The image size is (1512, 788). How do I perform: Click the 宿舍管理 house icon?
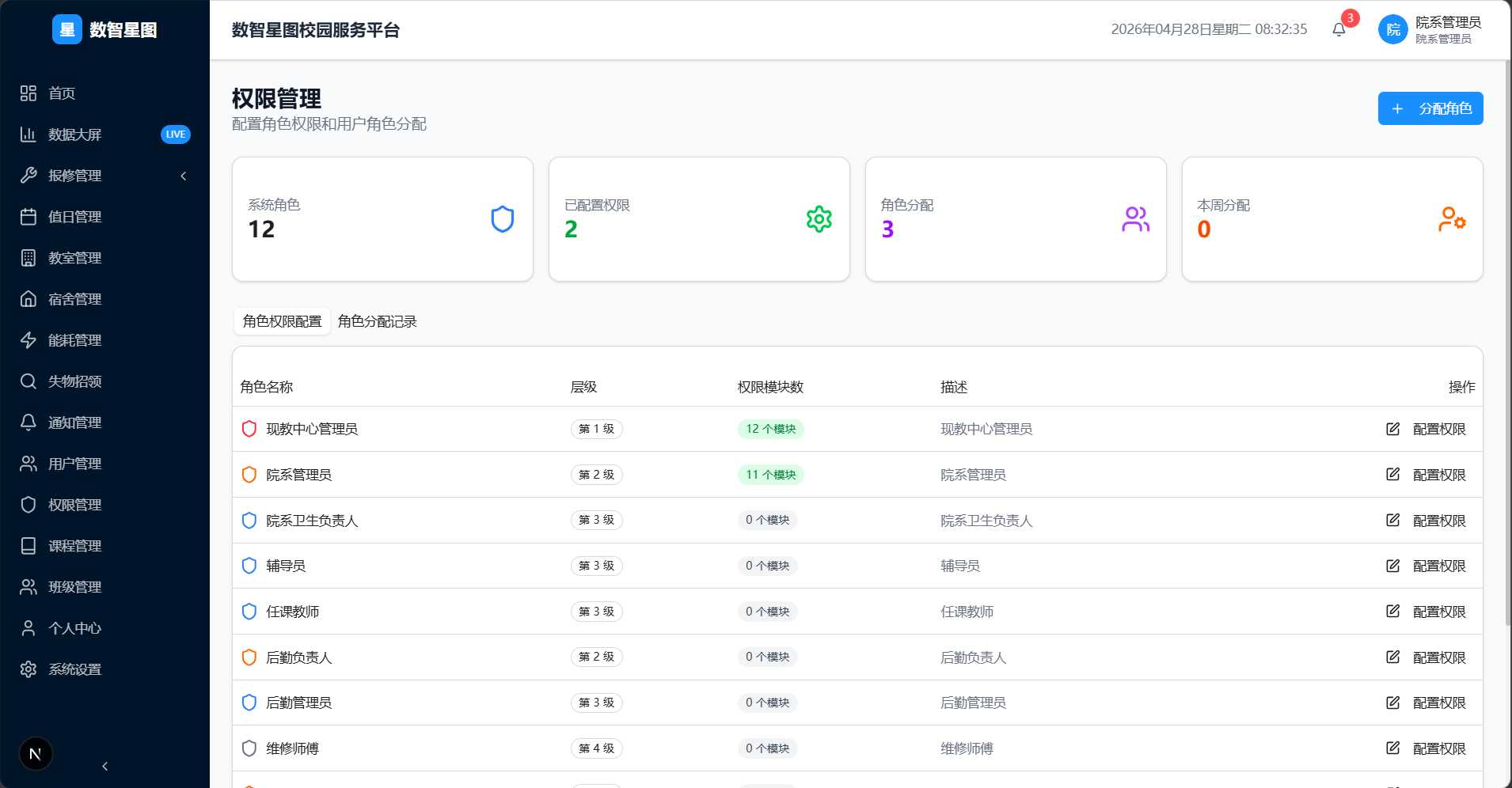(x=28, y=299)
